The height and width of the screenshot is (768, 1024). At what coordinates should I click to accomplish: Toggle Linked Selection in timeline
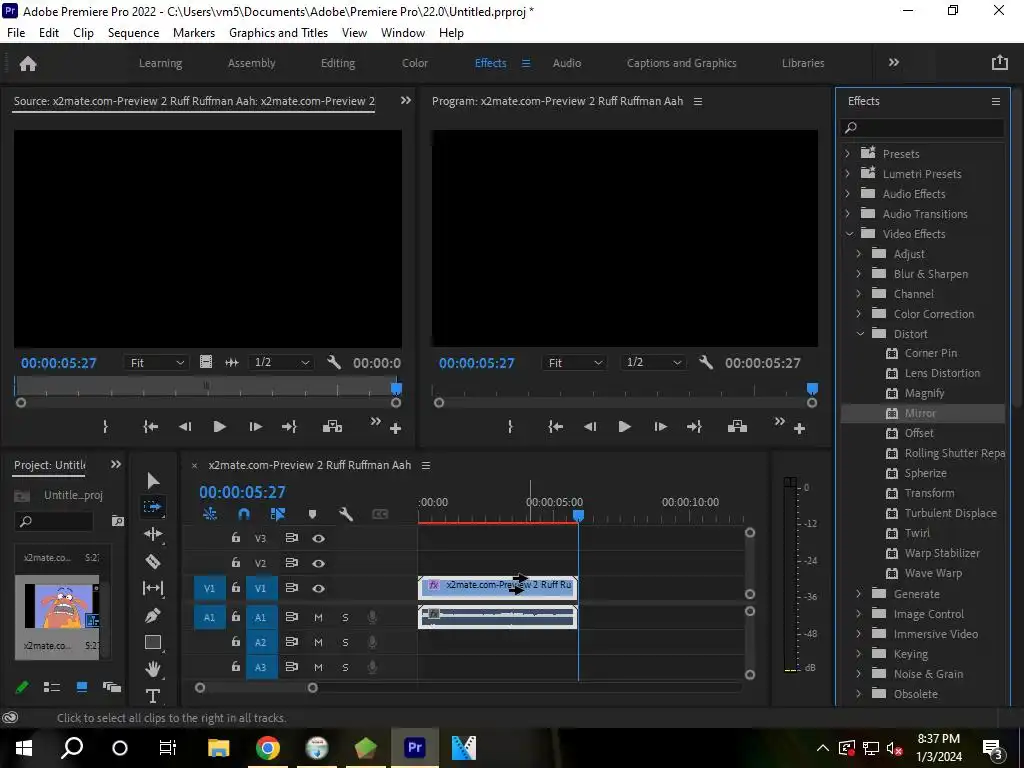click(x=278, y=515)
